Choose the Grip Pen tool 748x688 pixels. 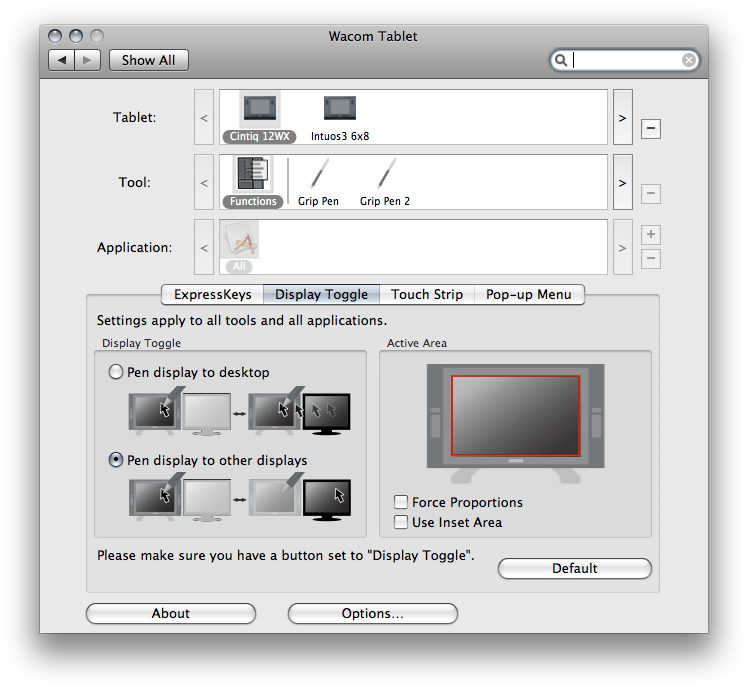[x=318, y=174]
